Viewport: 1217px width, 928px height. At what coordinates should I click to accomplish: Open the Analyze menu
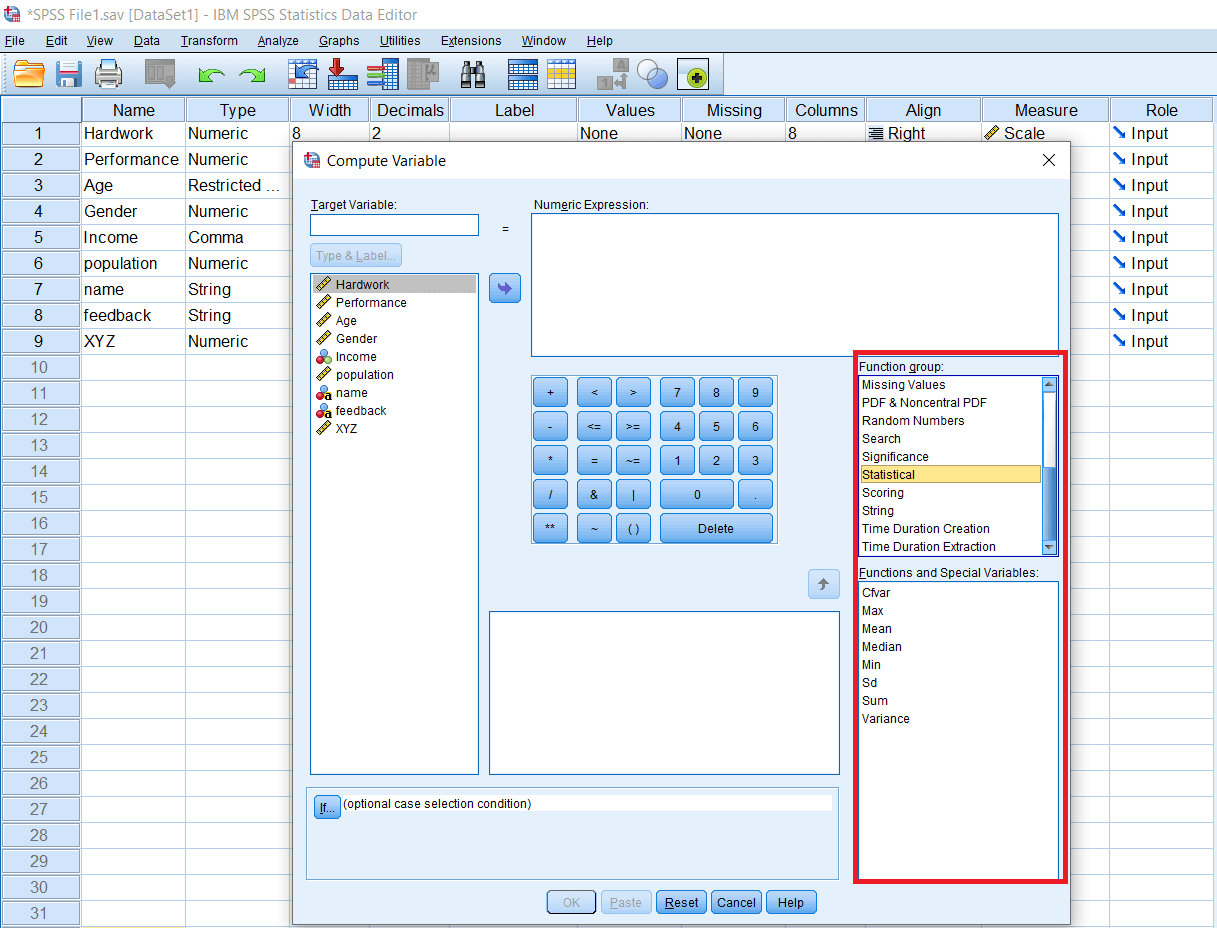(277, 41)
